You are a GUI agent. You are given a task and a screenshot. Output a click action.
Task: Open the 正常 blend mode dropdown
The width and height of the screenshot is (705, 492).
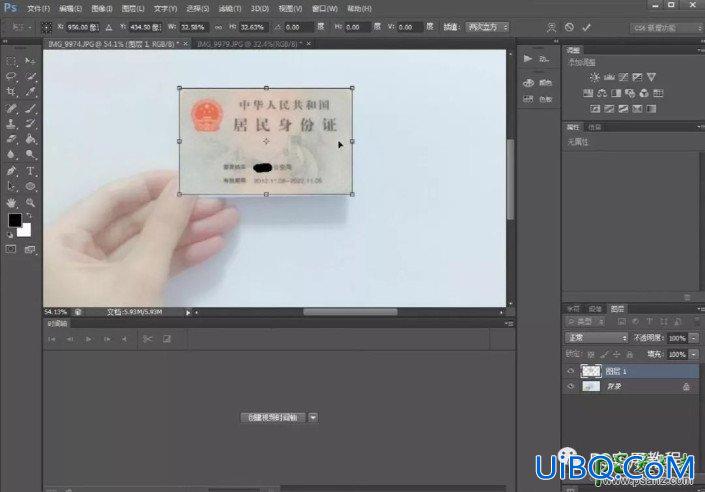[x=596, y=337]
